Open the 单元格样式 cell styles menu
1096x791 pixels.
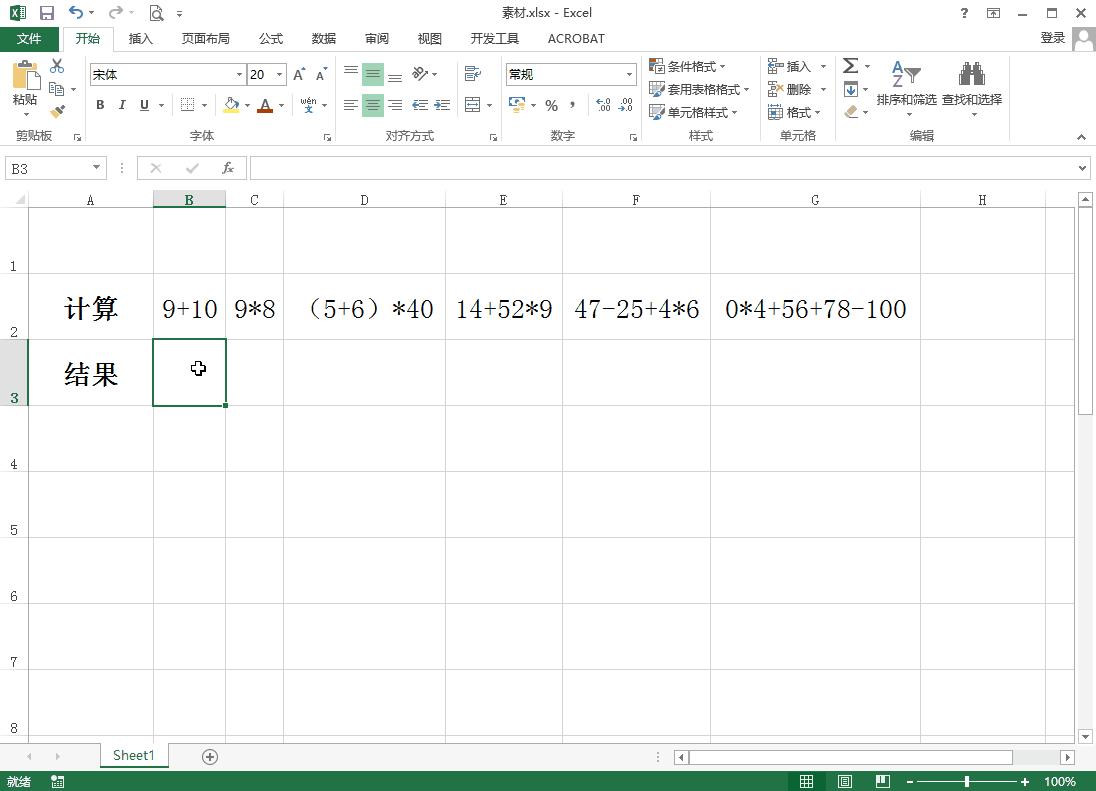point(693,113)
